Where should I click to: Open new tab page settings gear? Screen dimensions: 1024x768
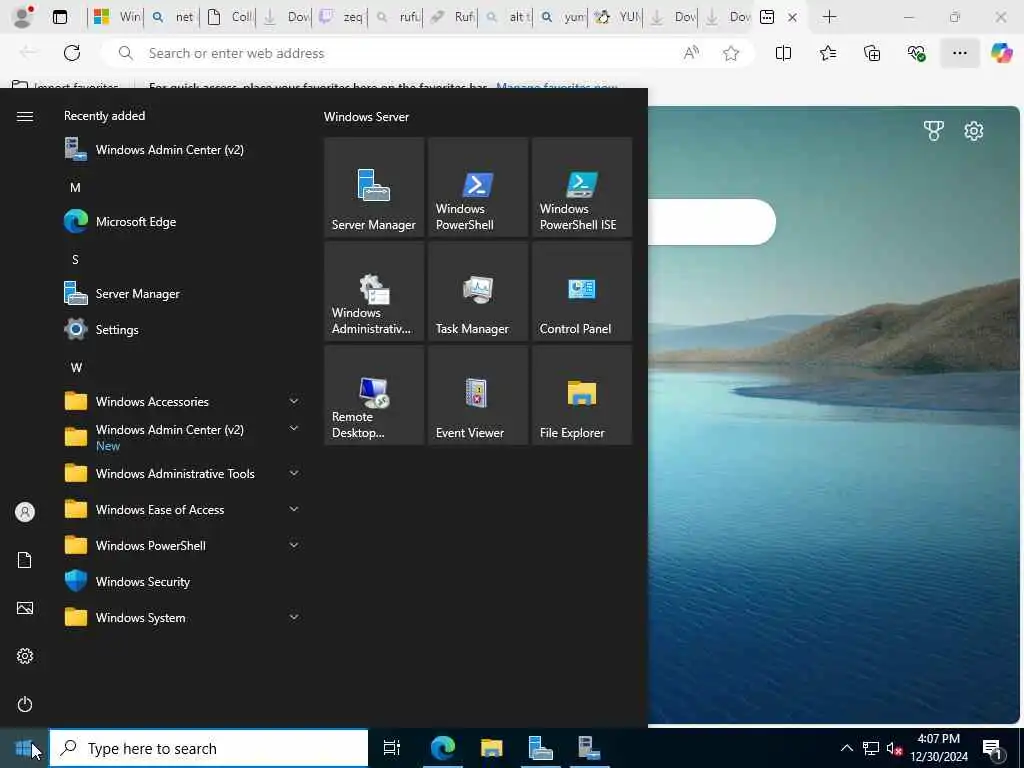973,131
